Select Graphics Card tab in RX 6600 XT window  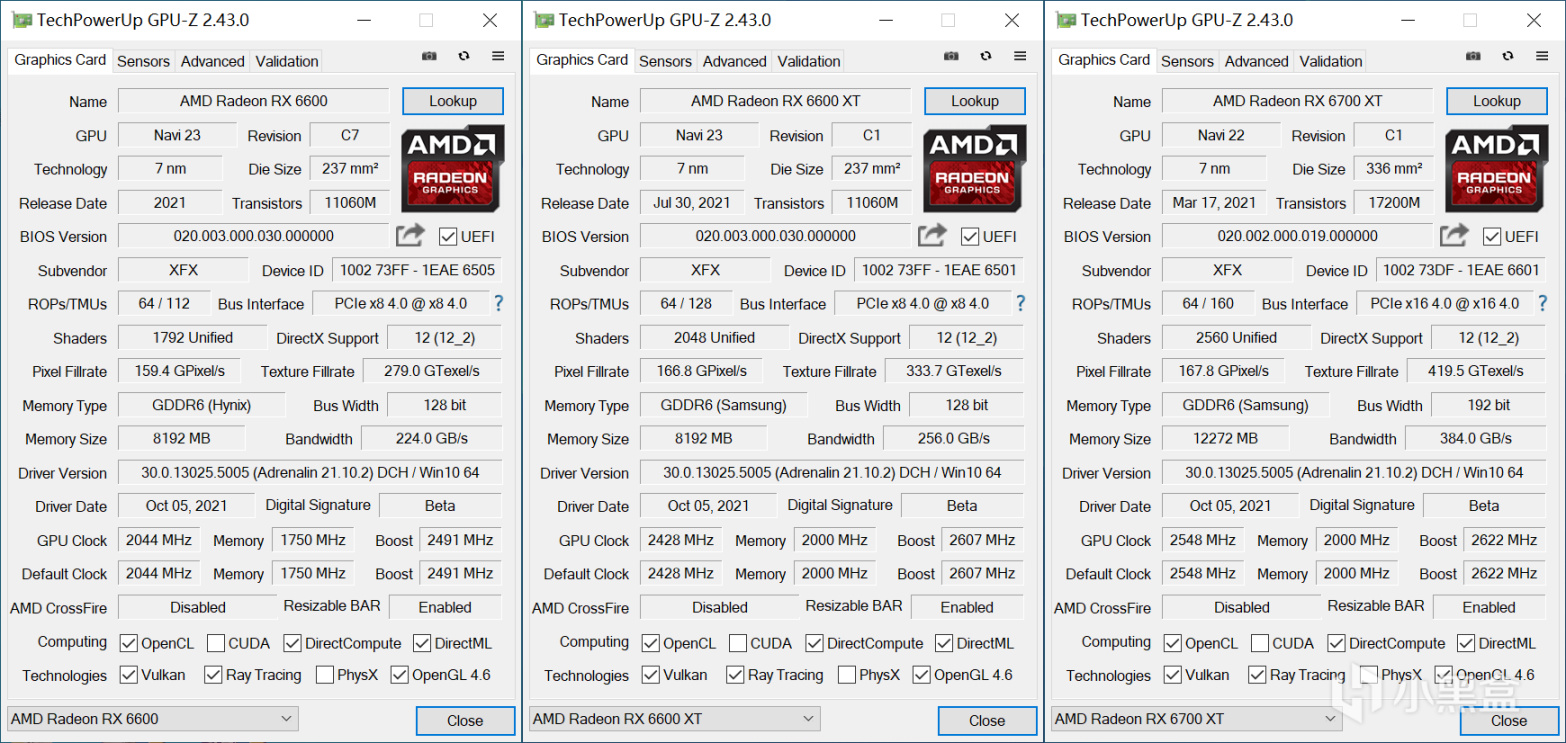click(x=582, y=60)
